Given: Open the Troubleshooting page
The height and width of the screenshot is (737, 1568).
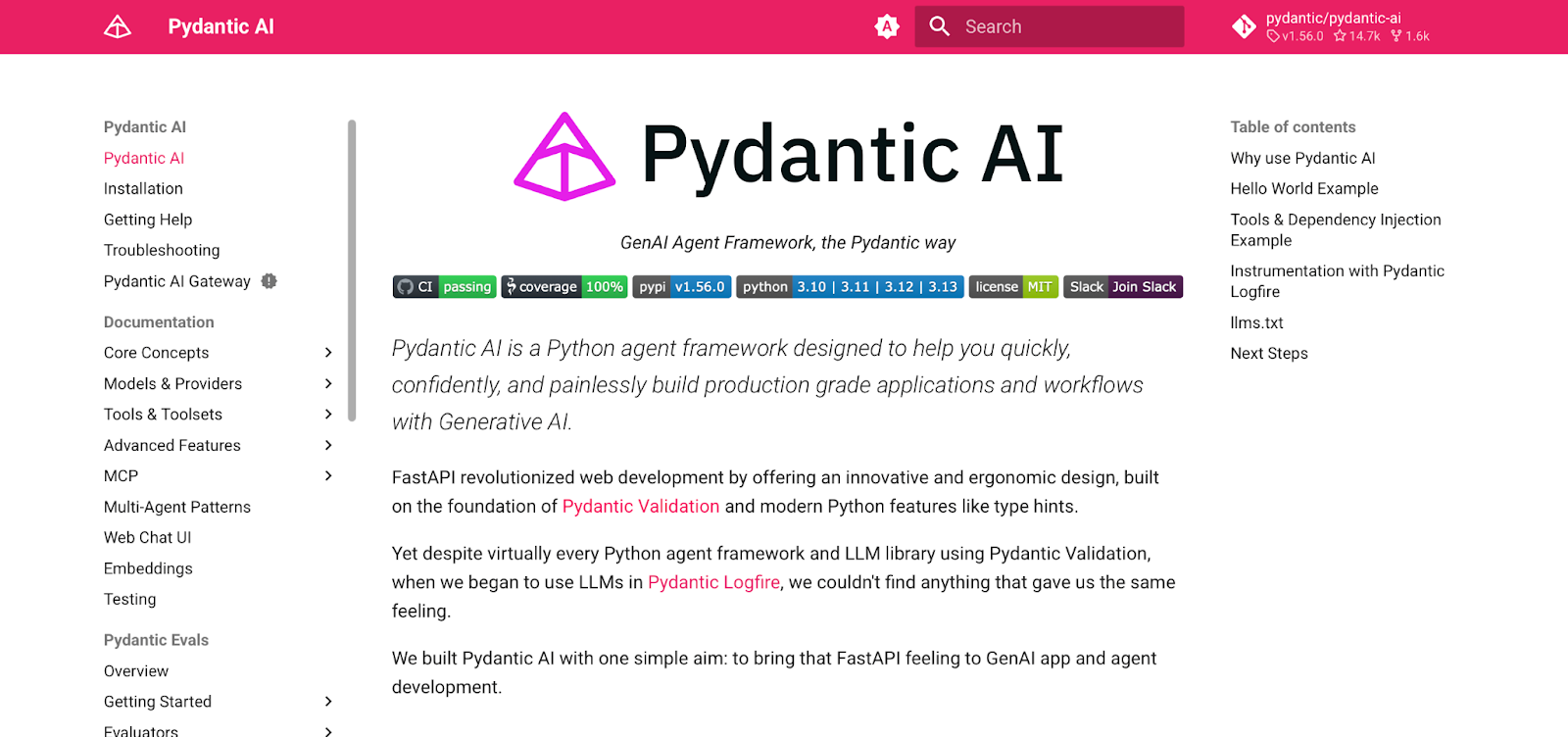Looking at the screenshot, I should 162,250.
